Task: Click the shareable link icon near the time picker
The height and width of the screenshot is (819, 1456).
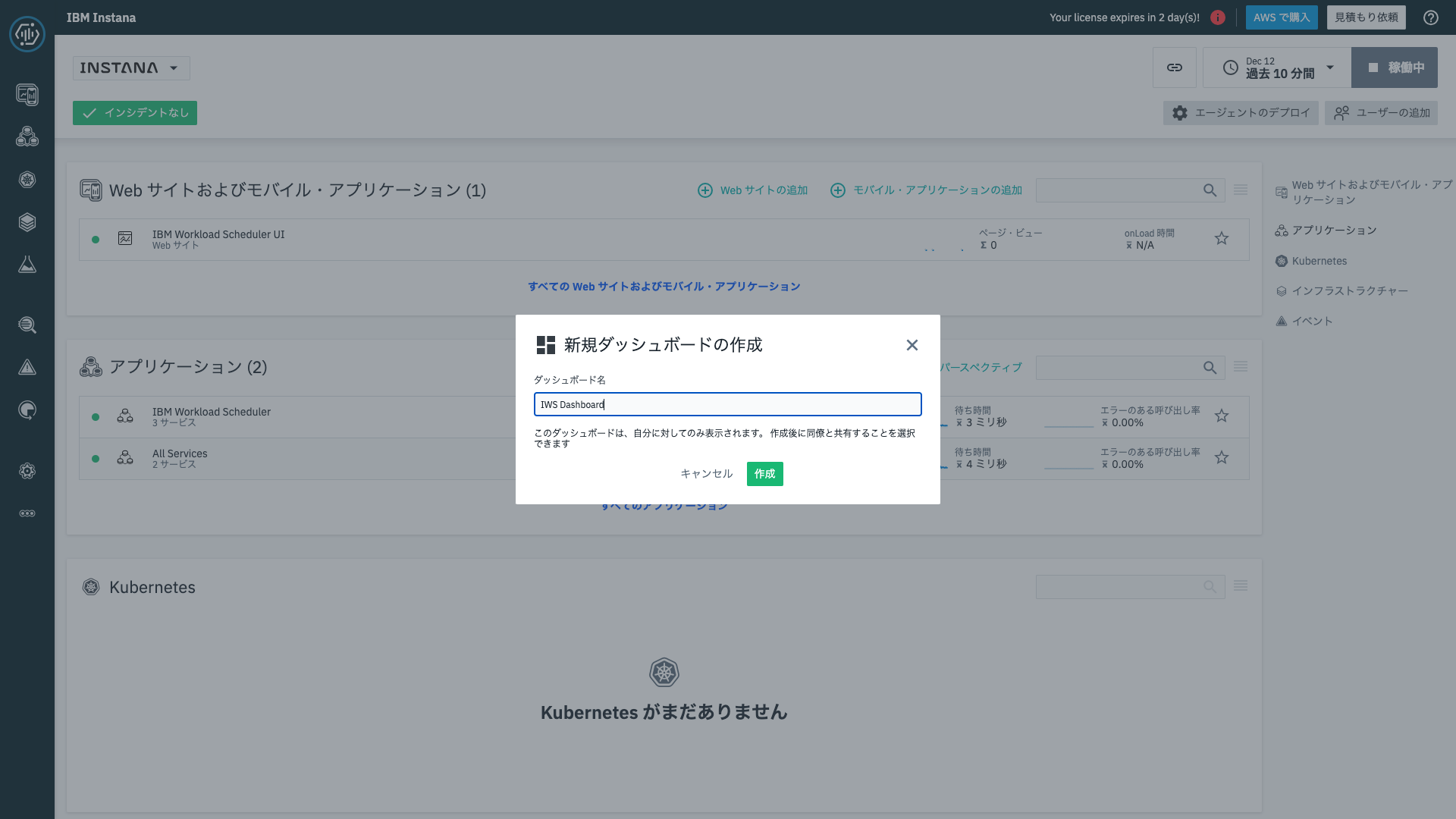Action: click(1175, 67)
